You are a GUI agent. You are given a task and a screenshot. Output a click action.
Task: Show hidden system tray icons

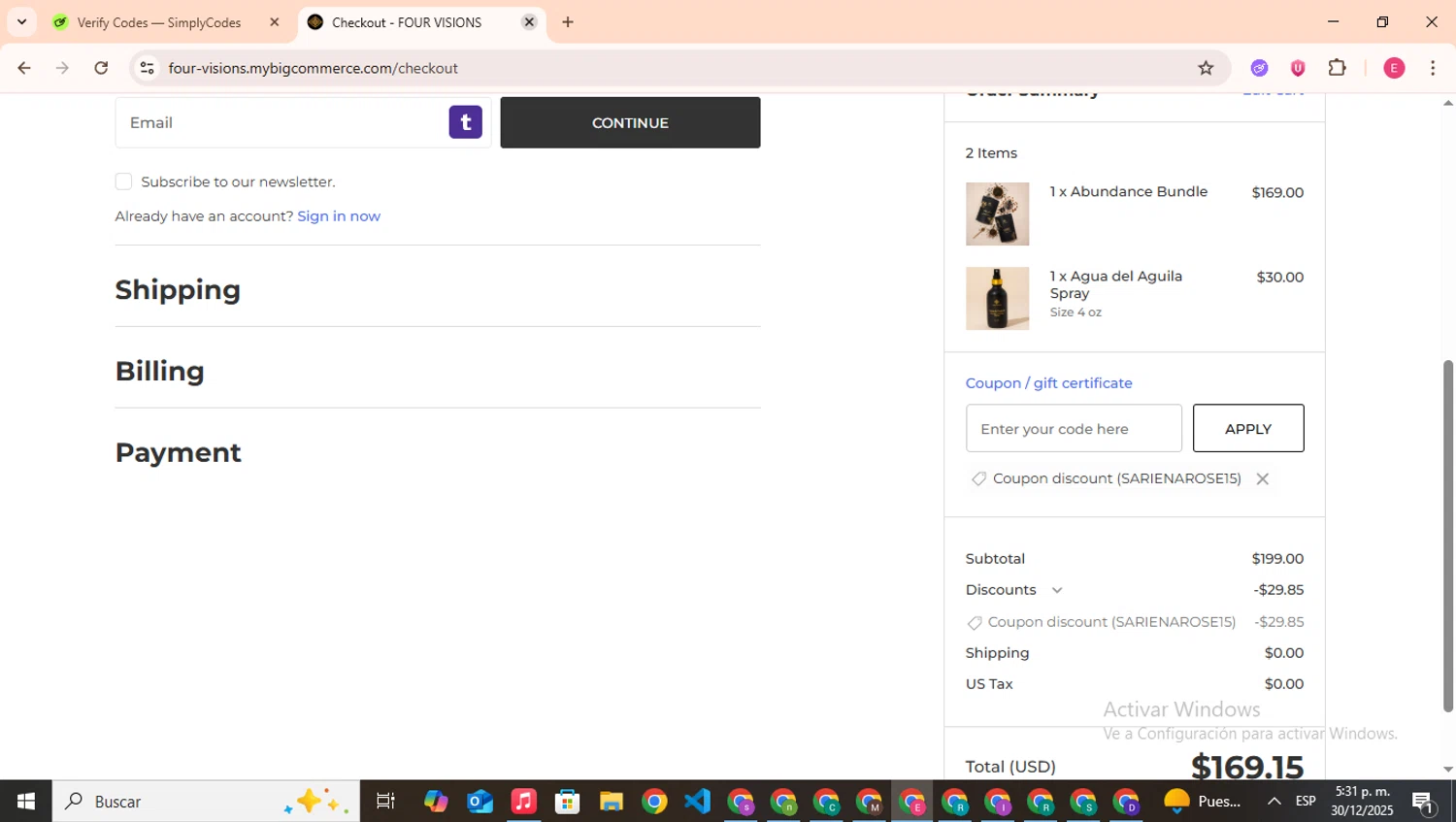pos(1274,802)
